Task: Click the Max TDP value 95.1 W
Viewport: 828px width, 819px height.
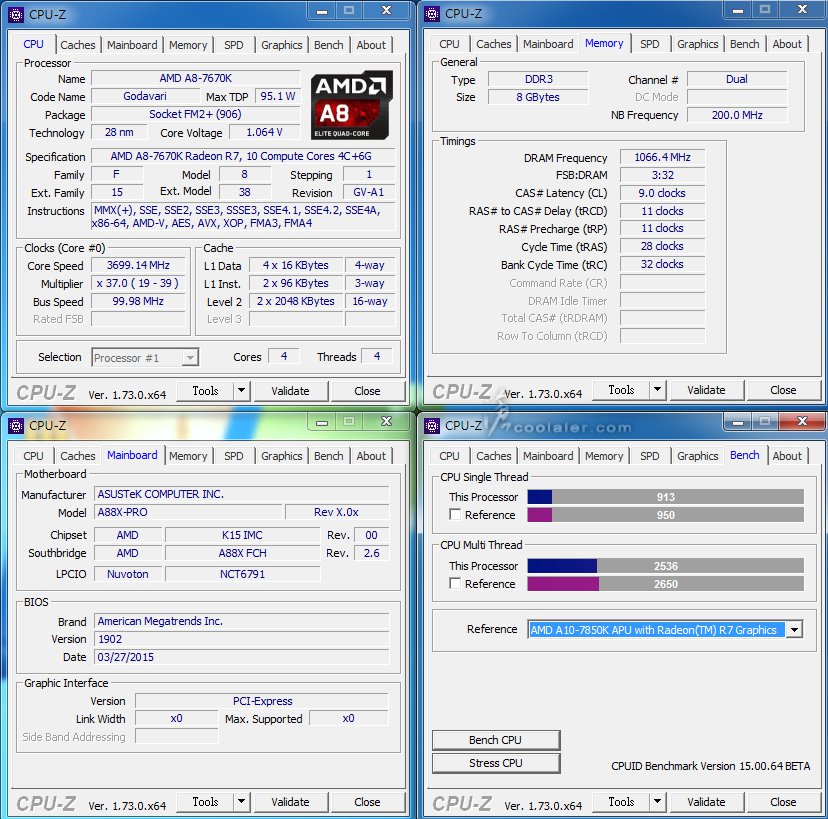Action: tap(278, 96)
